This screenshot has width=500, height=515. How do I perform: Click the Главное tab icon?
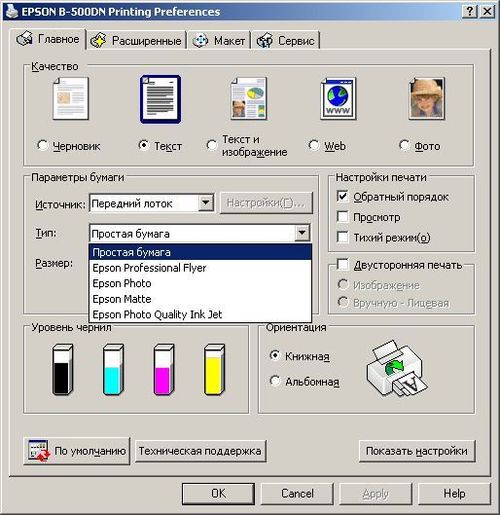click(25, 39)
